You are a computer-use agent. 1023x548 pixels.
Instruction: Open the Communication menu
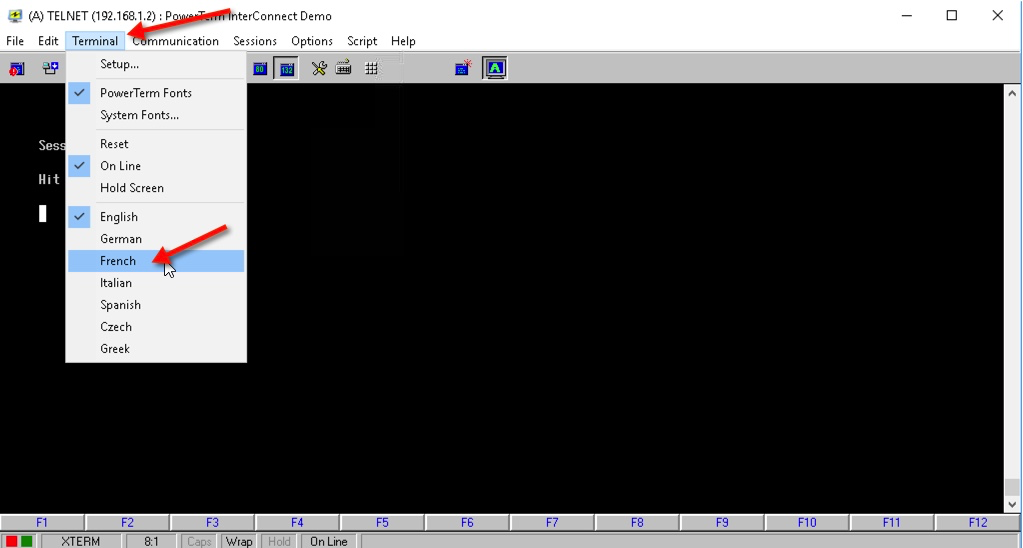pos(176,40)
